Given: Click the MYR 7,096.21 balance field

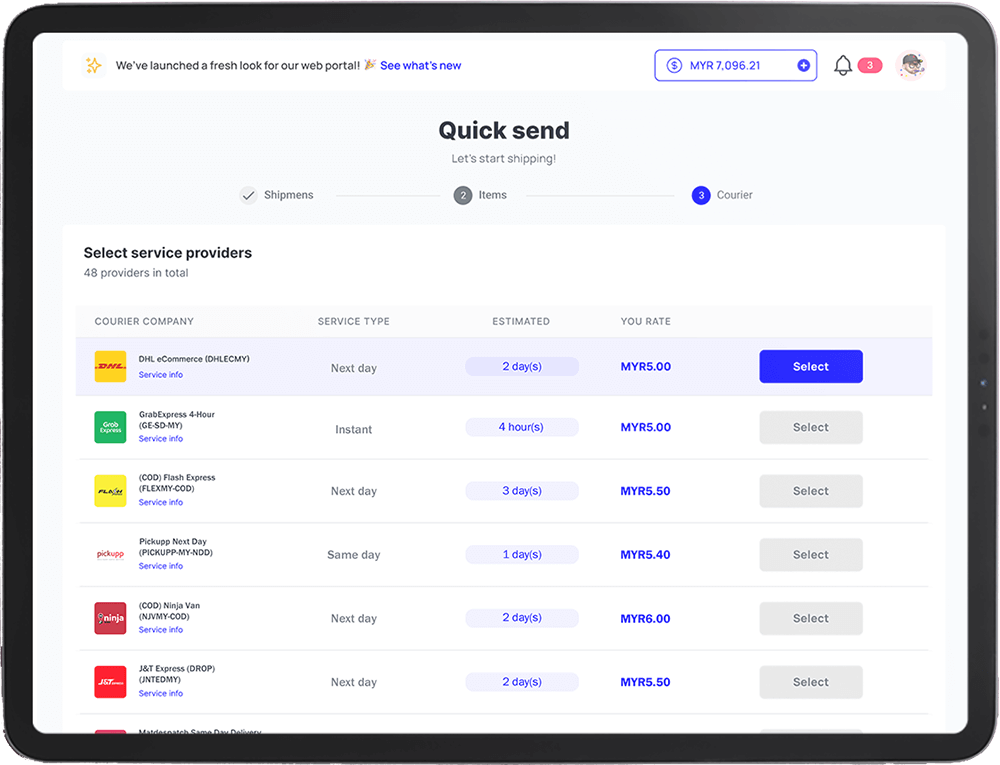Looking at the screenshot, I should pyautogui.click(x=725, y=66).
